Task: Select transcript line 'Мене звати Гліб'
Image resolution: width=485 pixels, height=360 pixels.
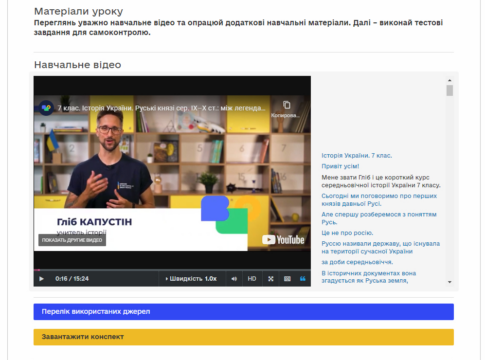Action: pos(381,181)
